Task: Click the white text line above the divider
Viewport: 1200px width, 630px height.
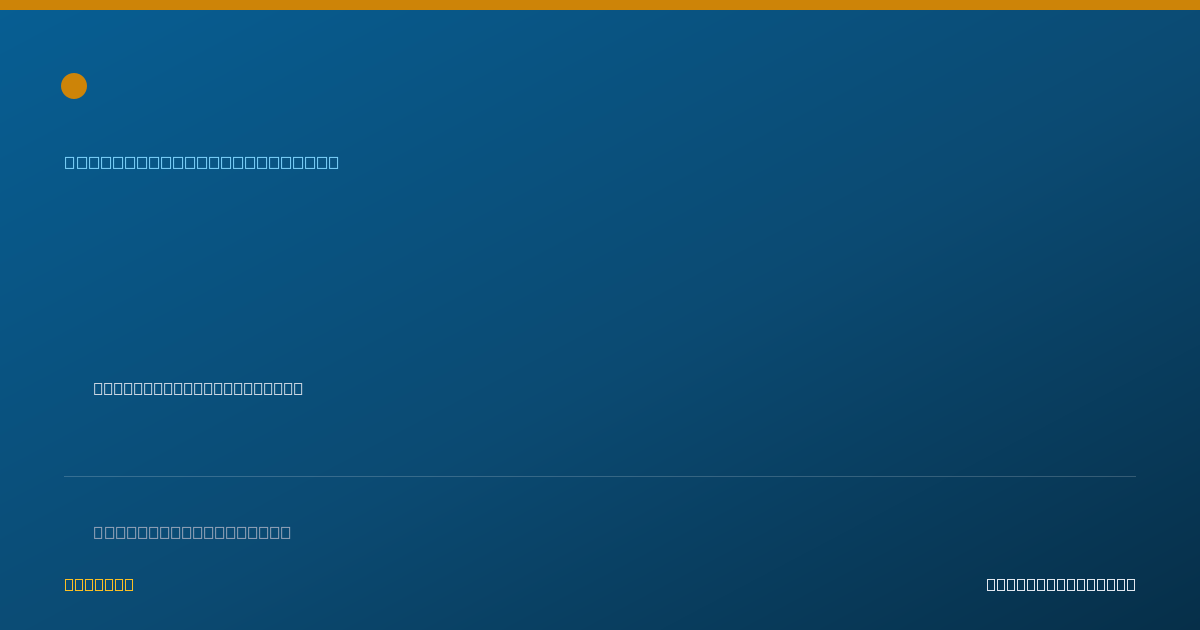Action: [198, 388]
